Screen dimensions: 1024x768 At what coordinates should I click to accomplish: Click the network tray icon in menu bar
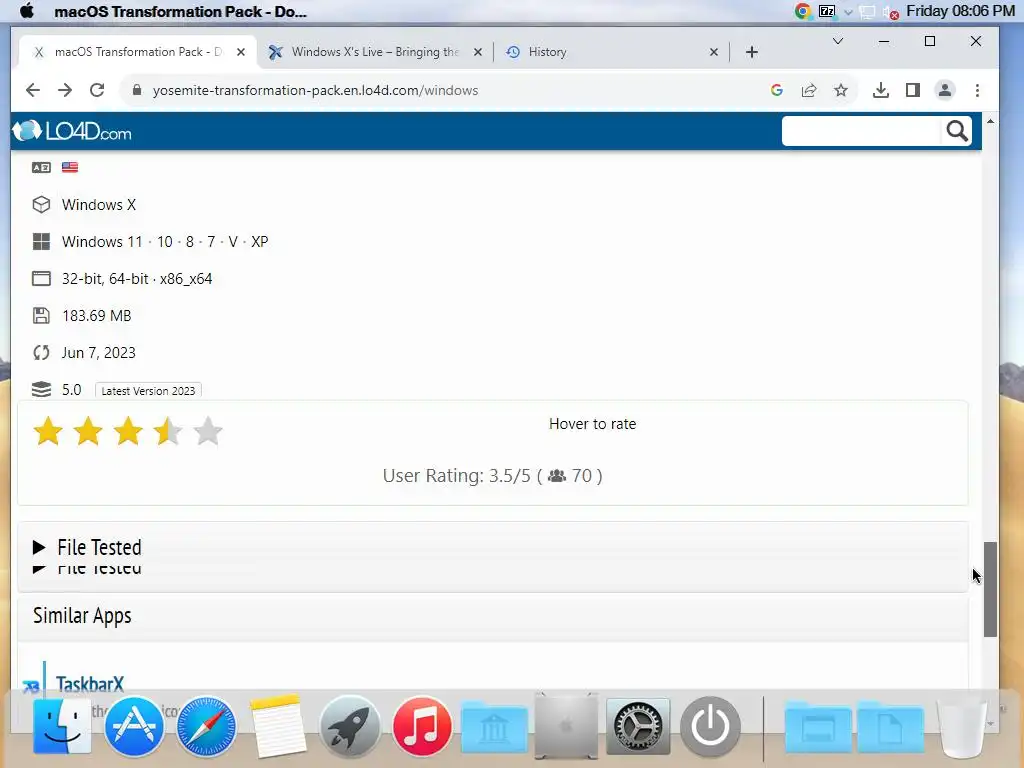[867, 12]
